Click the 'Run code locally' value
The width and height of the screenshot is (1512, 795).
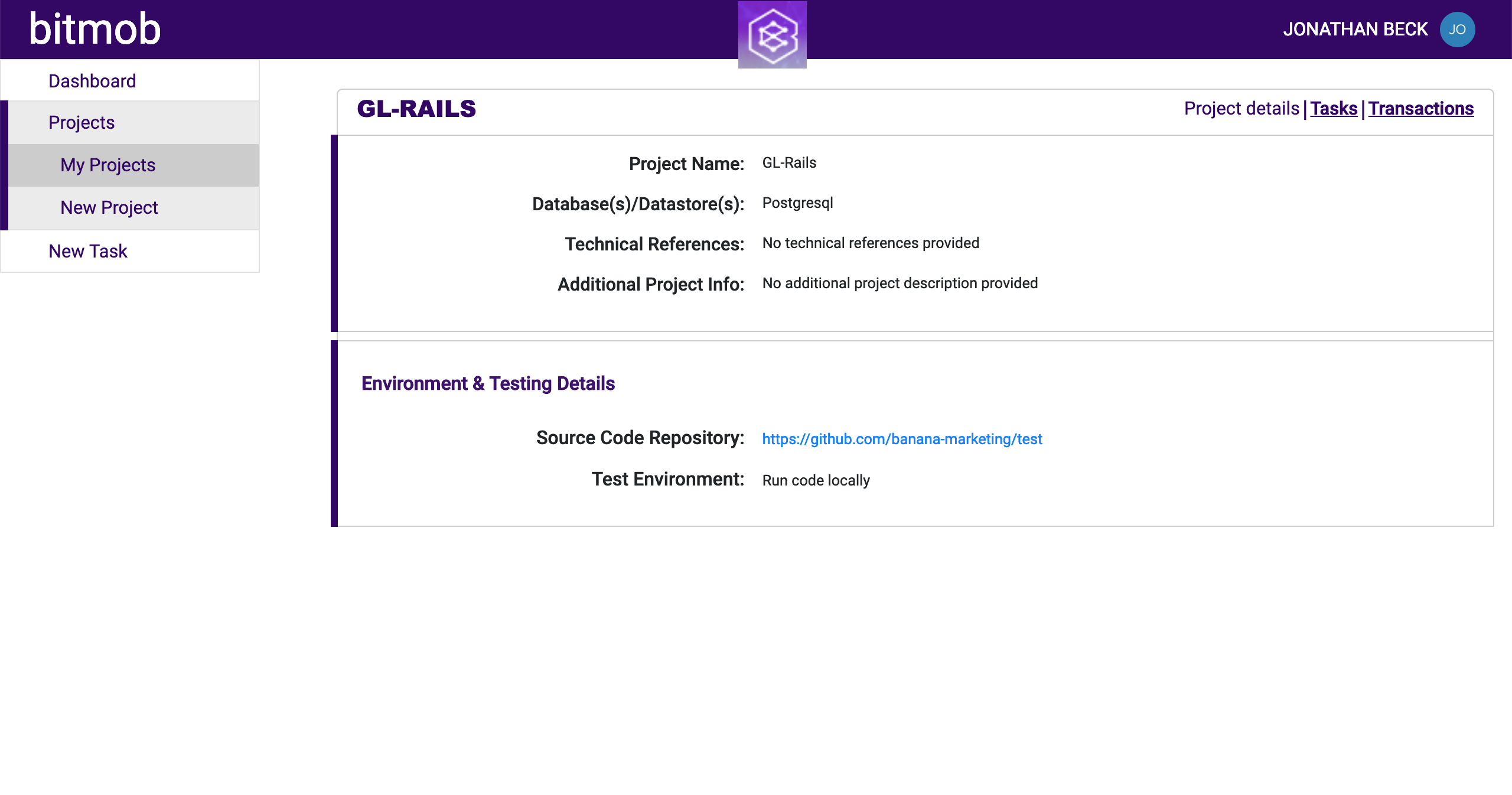pos(816,480)
